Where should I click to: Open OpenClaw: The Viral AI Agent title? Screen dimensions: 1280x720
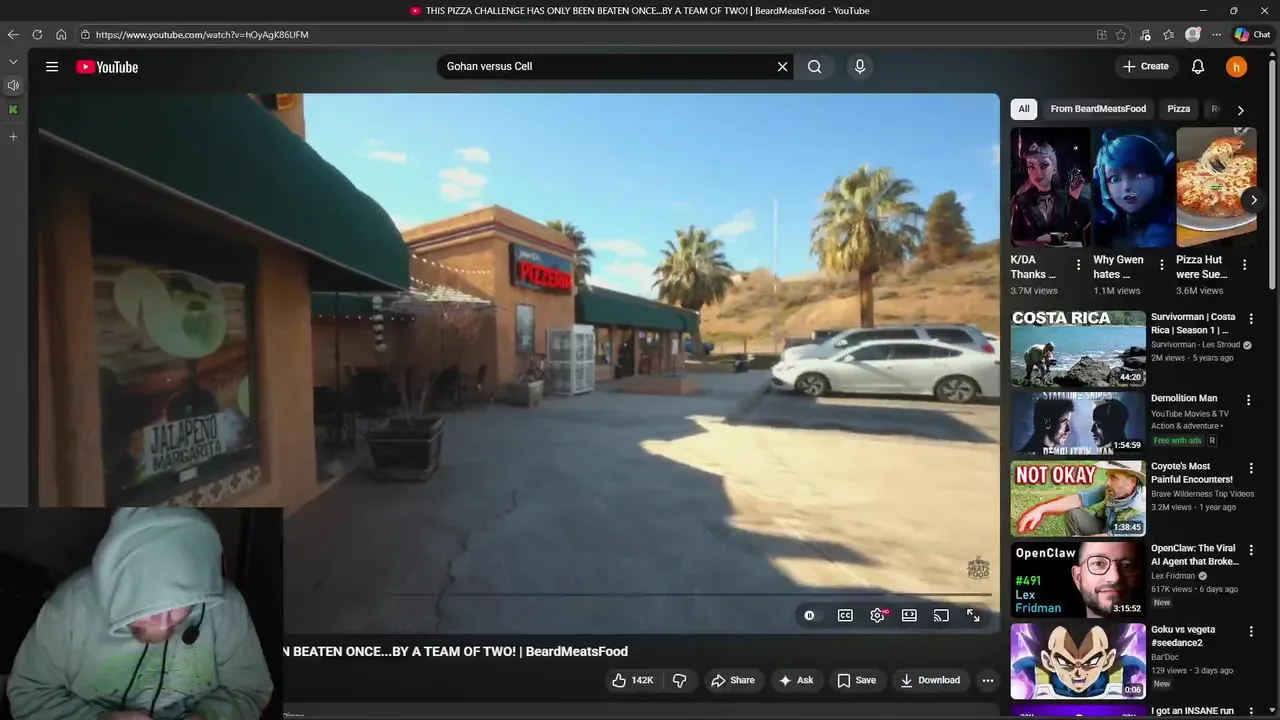pos(1194,555)
